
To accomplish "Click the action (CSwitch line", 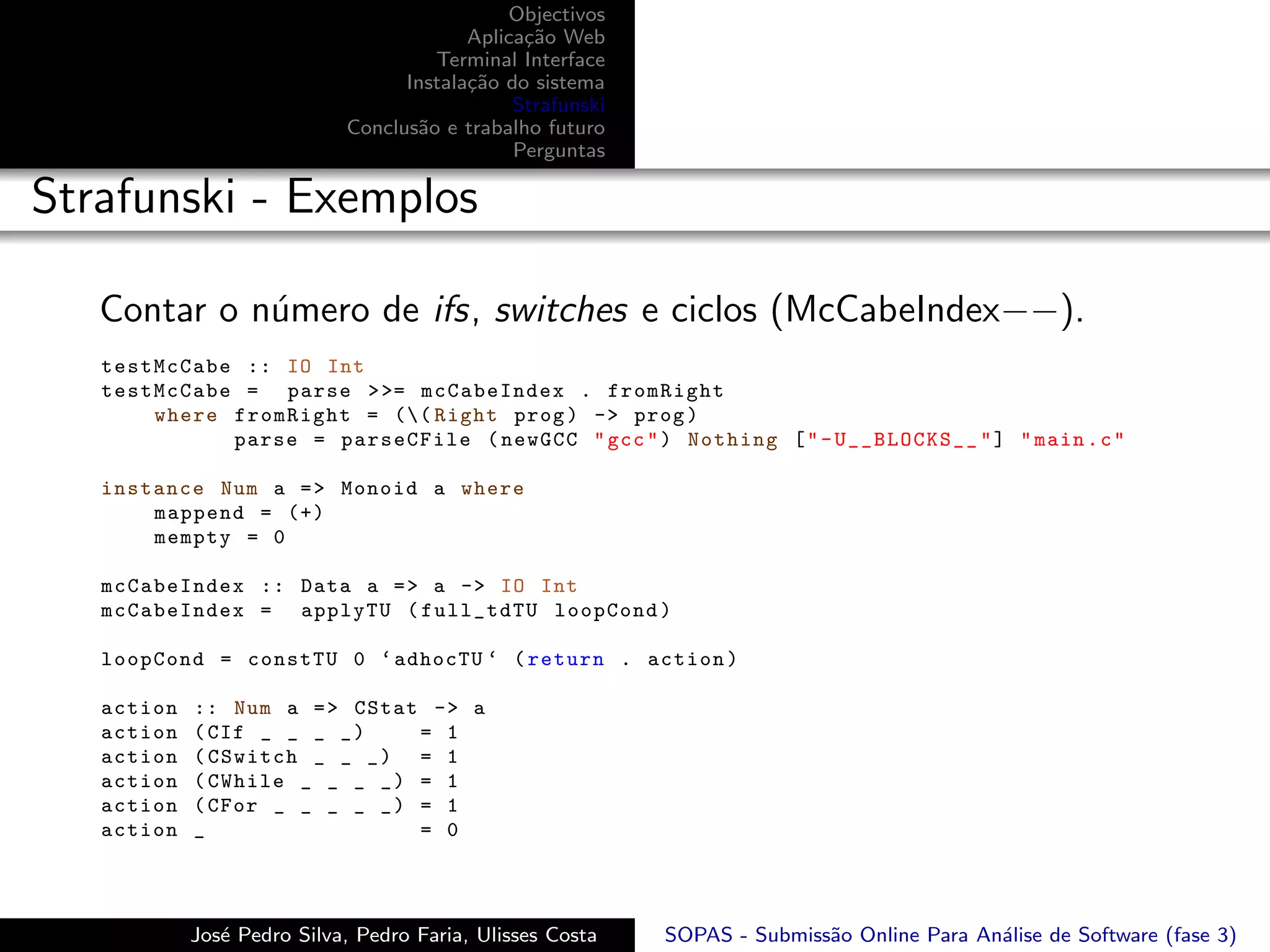I will 280,757.
